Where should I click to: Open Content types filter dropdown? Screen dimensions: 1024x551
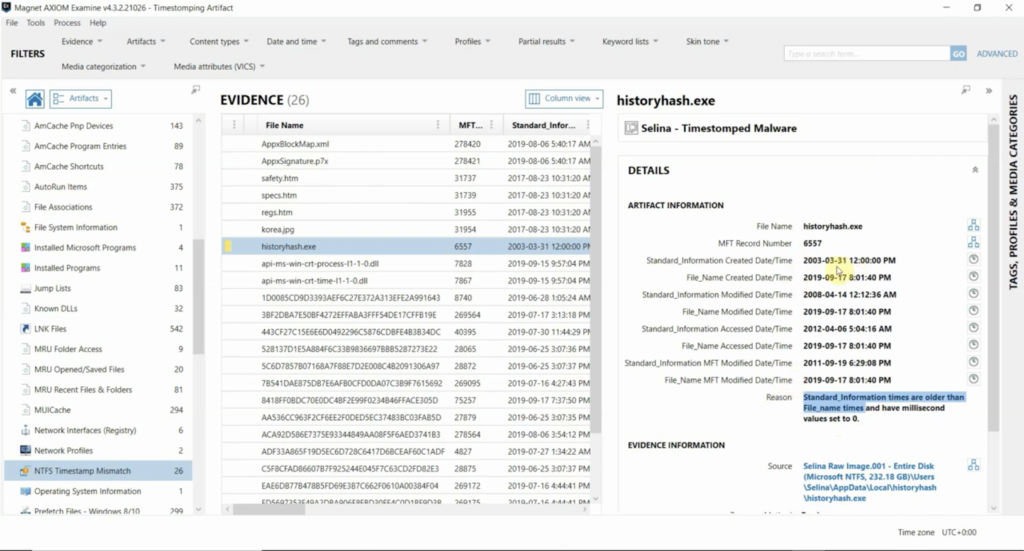click(219, 41)
